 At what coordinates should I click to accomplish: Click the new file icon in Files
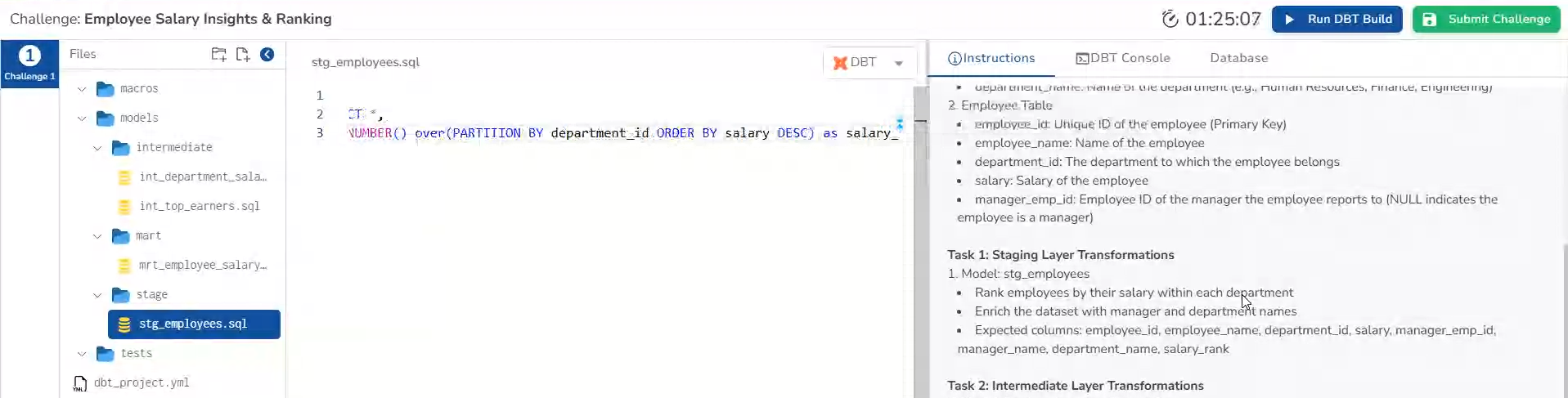pos(243,55)
